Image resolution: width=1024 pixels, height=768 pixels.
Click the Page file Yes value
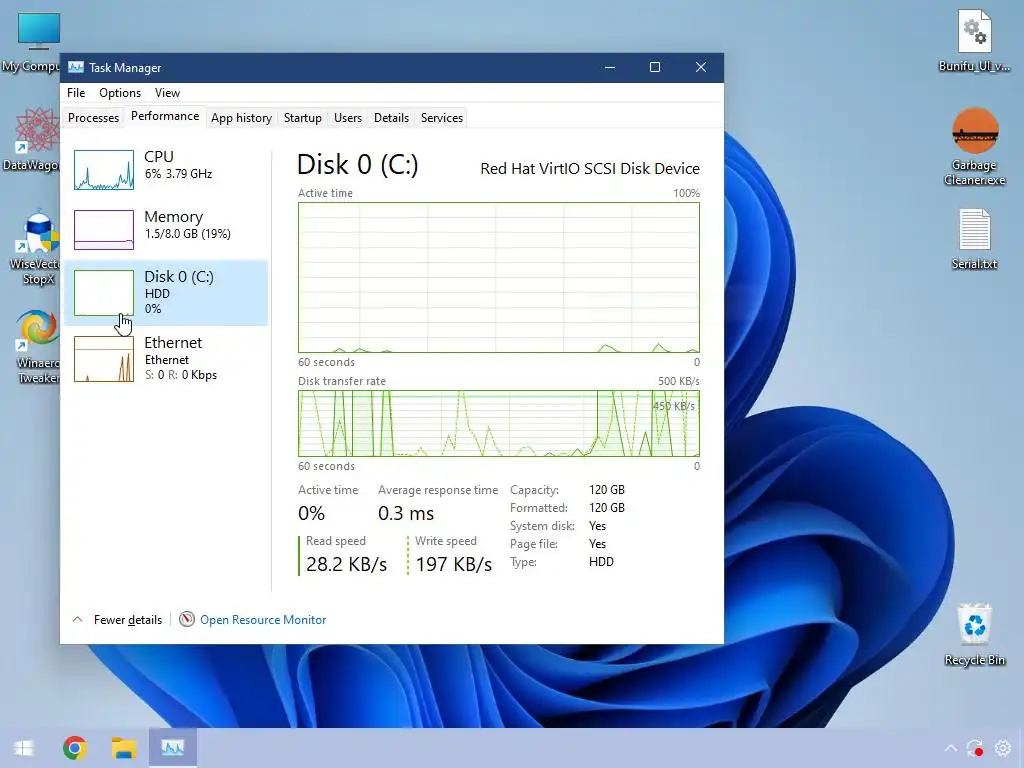(x=597, y=544)
